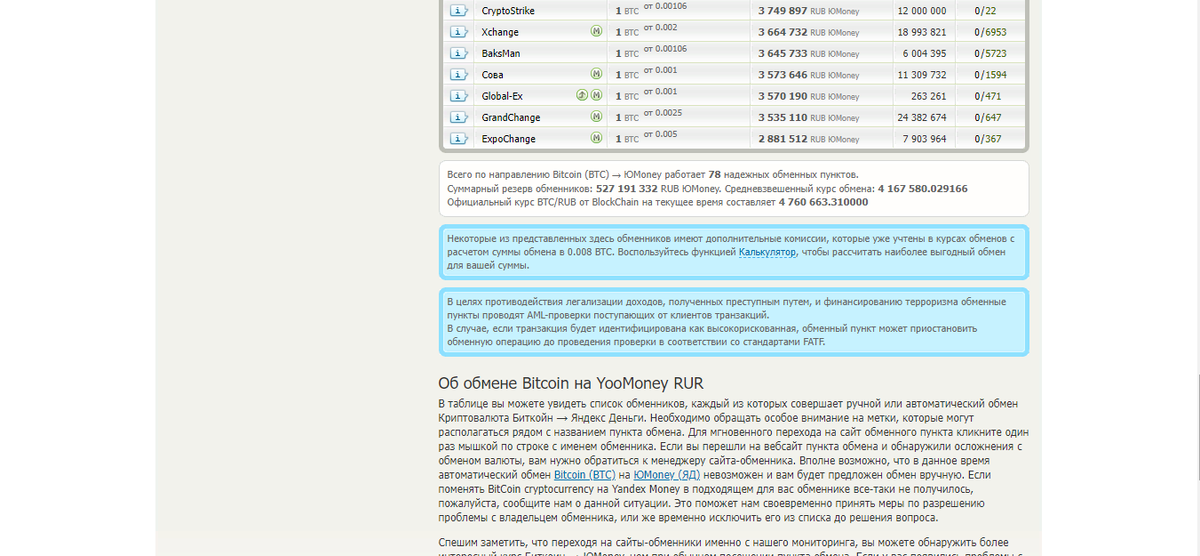Open the BaksMan exchanger
1200x556 pixels.
point(501,54)
